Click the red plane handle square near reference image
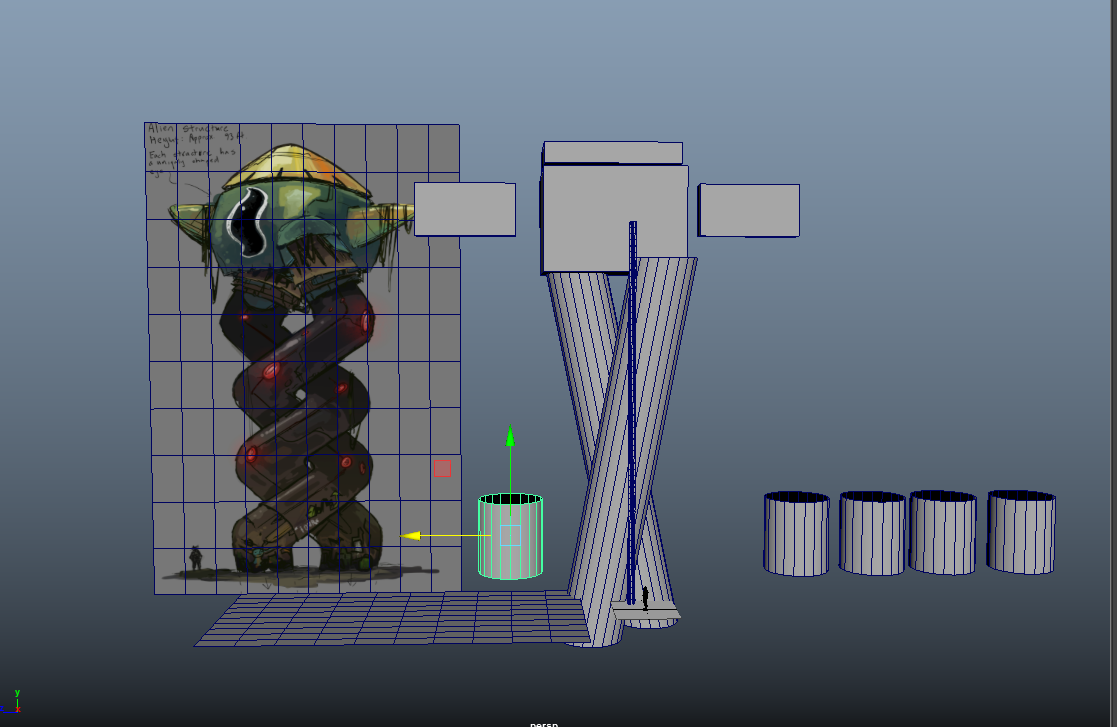 [x=442, y=468]
